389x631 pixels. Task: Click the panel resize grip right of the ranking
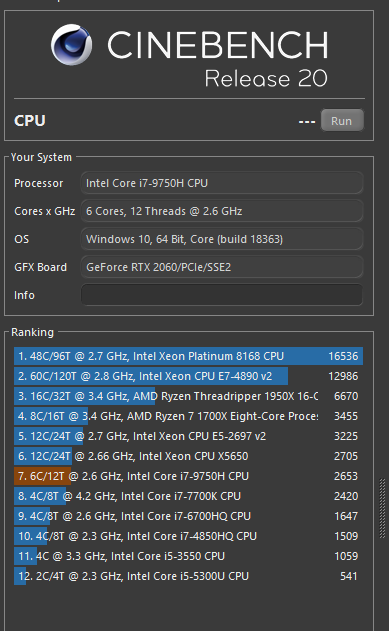(383, 508)
